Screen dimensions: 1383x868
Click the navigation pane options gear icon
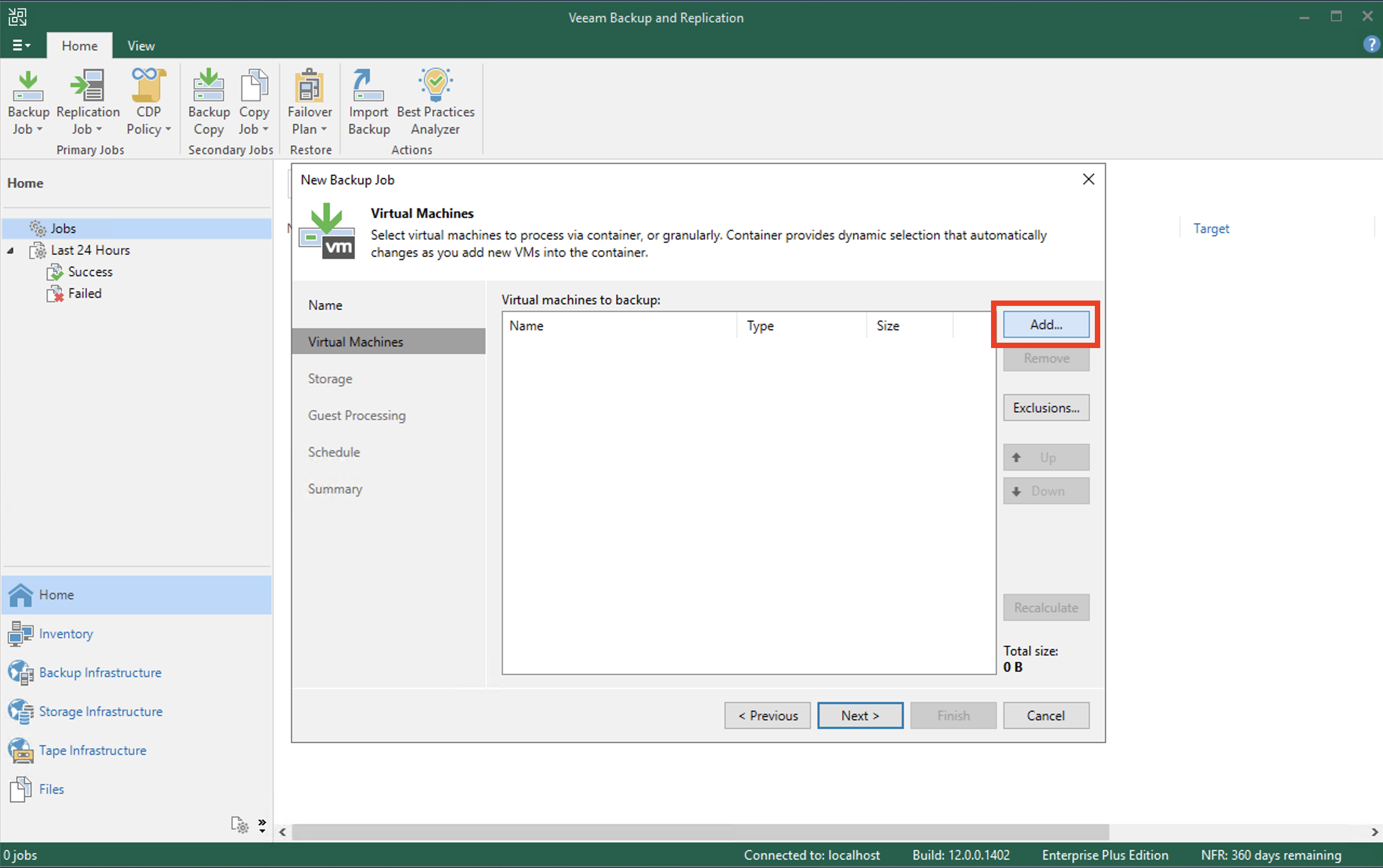(x=240, y=825)
